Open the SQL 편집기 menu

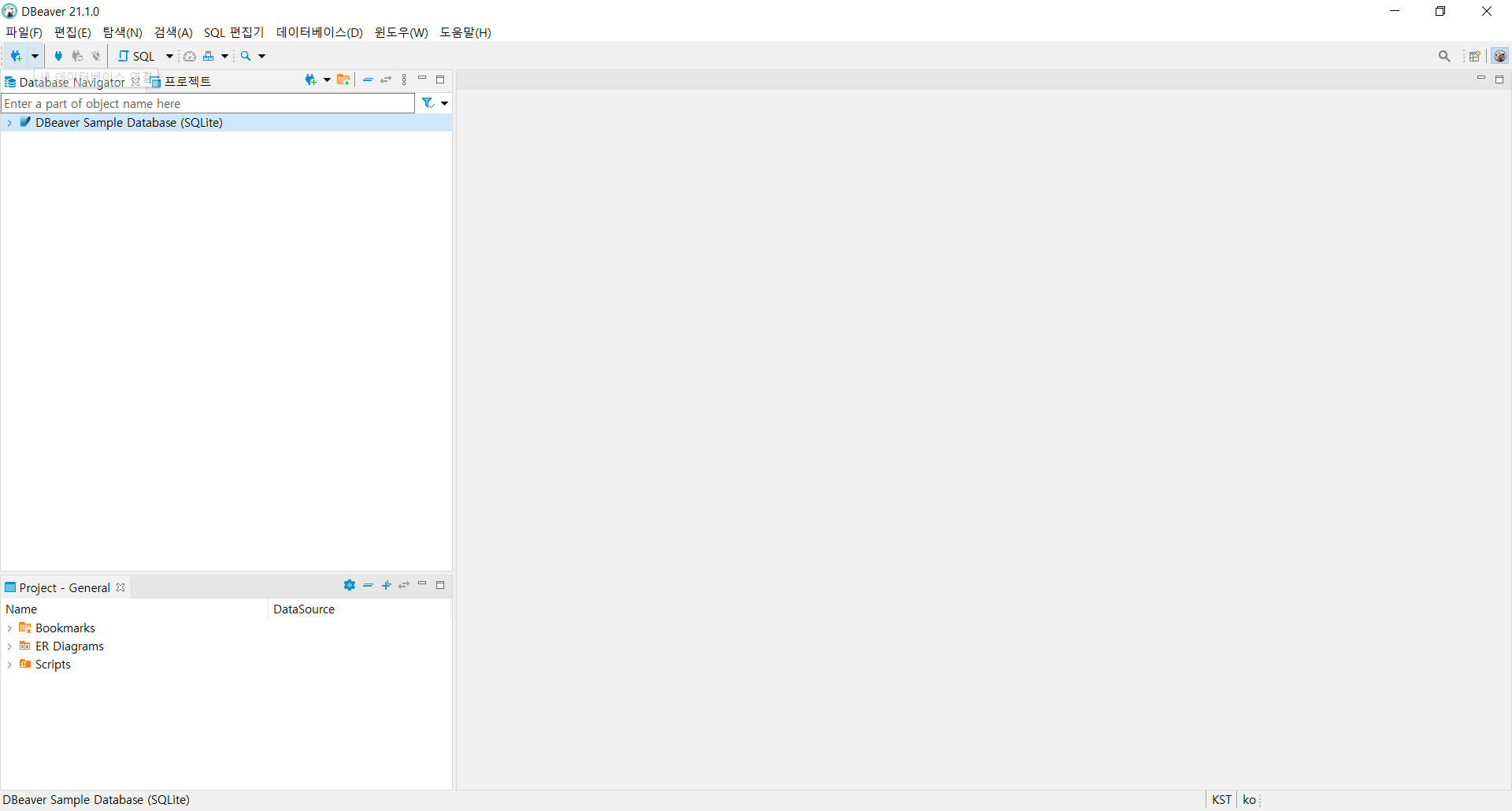(234, 32)
